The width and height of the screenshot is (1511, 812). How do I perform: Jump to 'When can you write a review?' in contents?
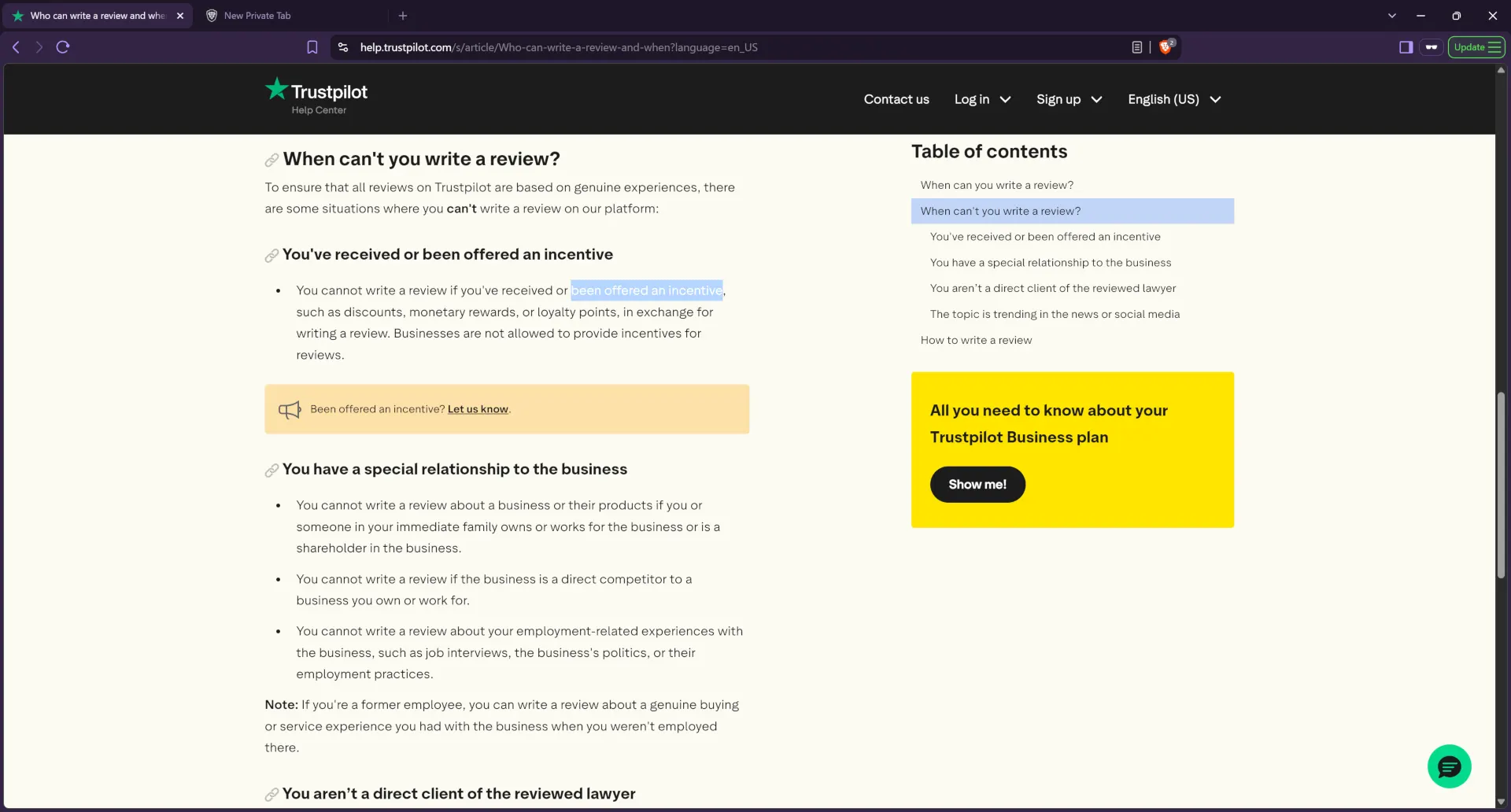[997, 186]
